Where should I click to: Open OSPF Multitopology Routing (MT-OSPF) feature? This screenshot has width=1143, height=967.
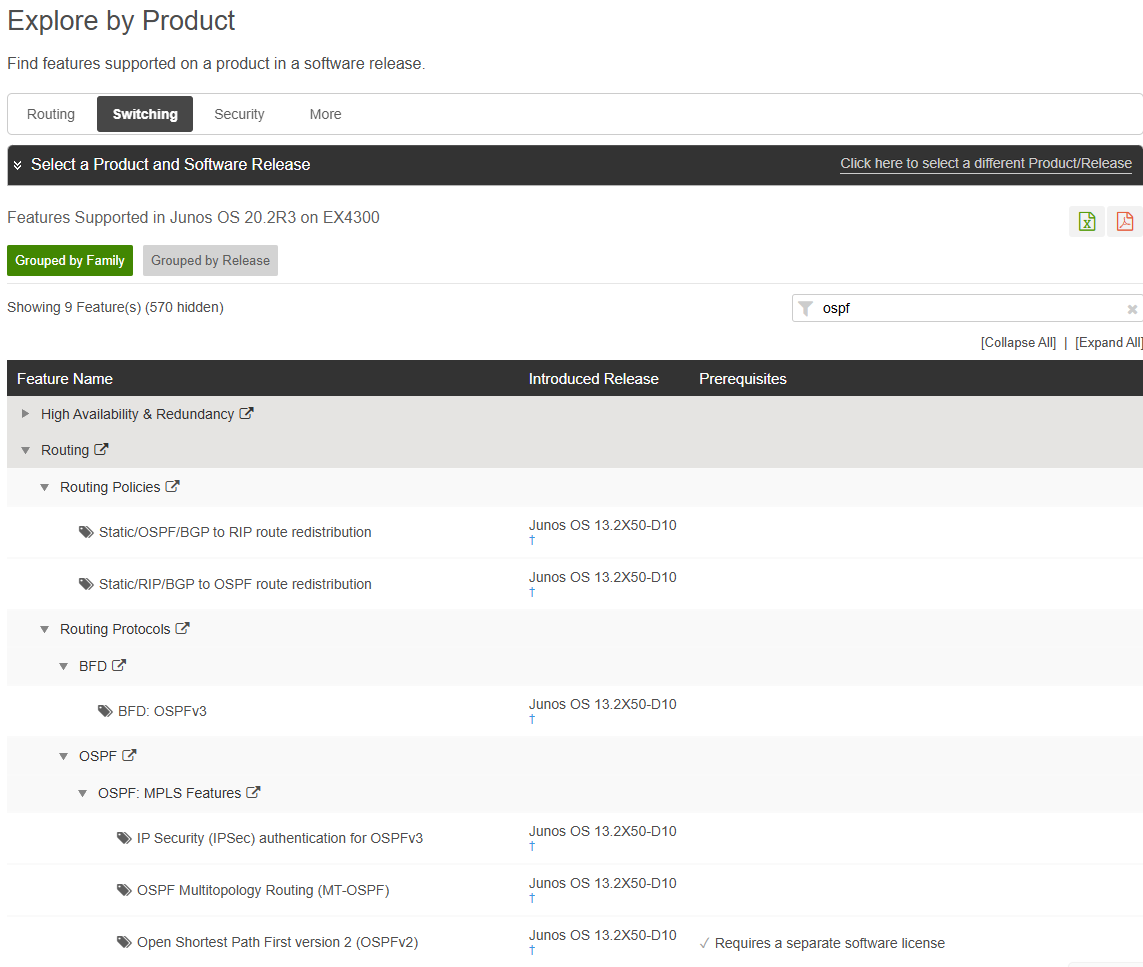[262, 890]
